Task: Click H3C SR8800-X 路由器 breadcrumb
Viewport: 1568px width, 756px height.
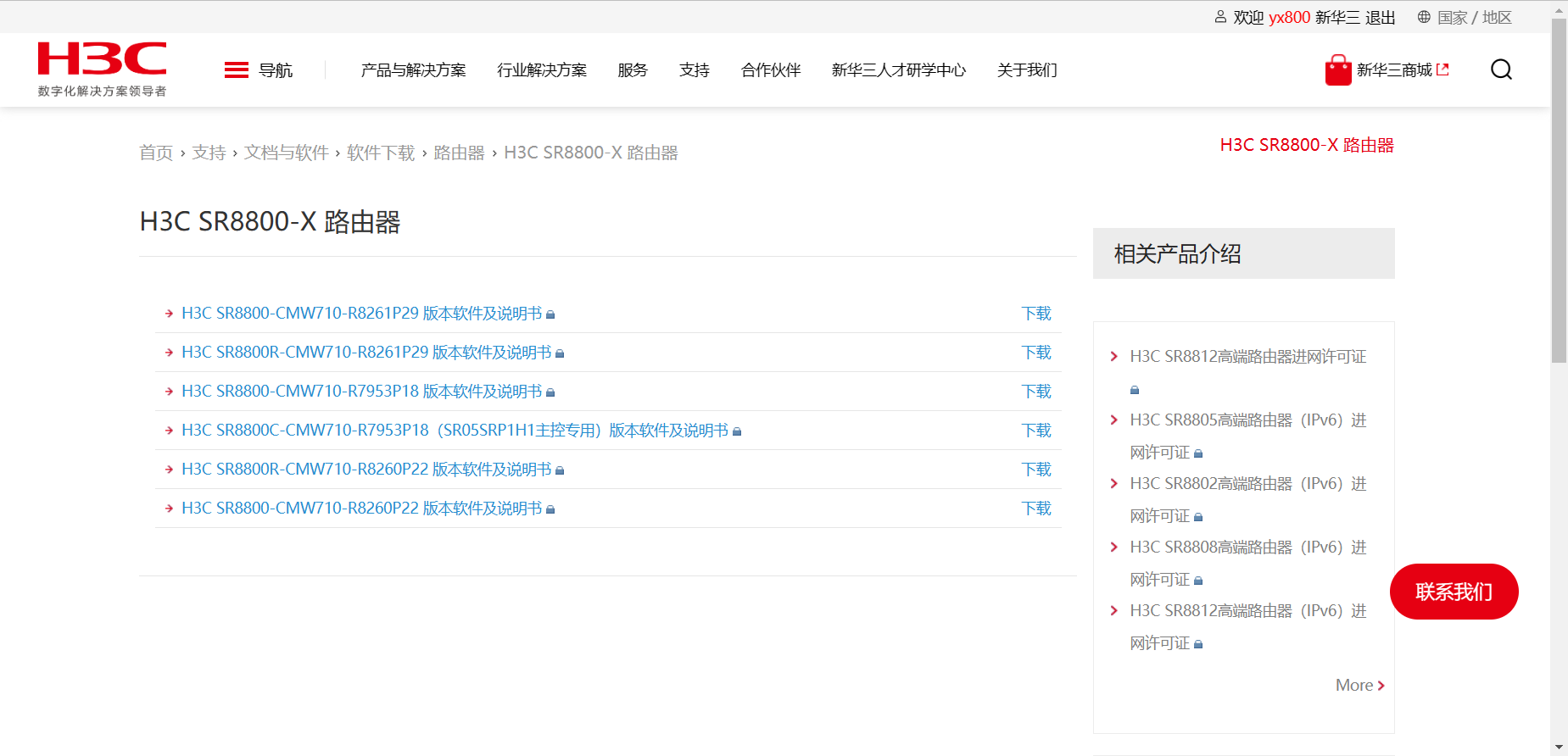Action: [x=591, y=153]
